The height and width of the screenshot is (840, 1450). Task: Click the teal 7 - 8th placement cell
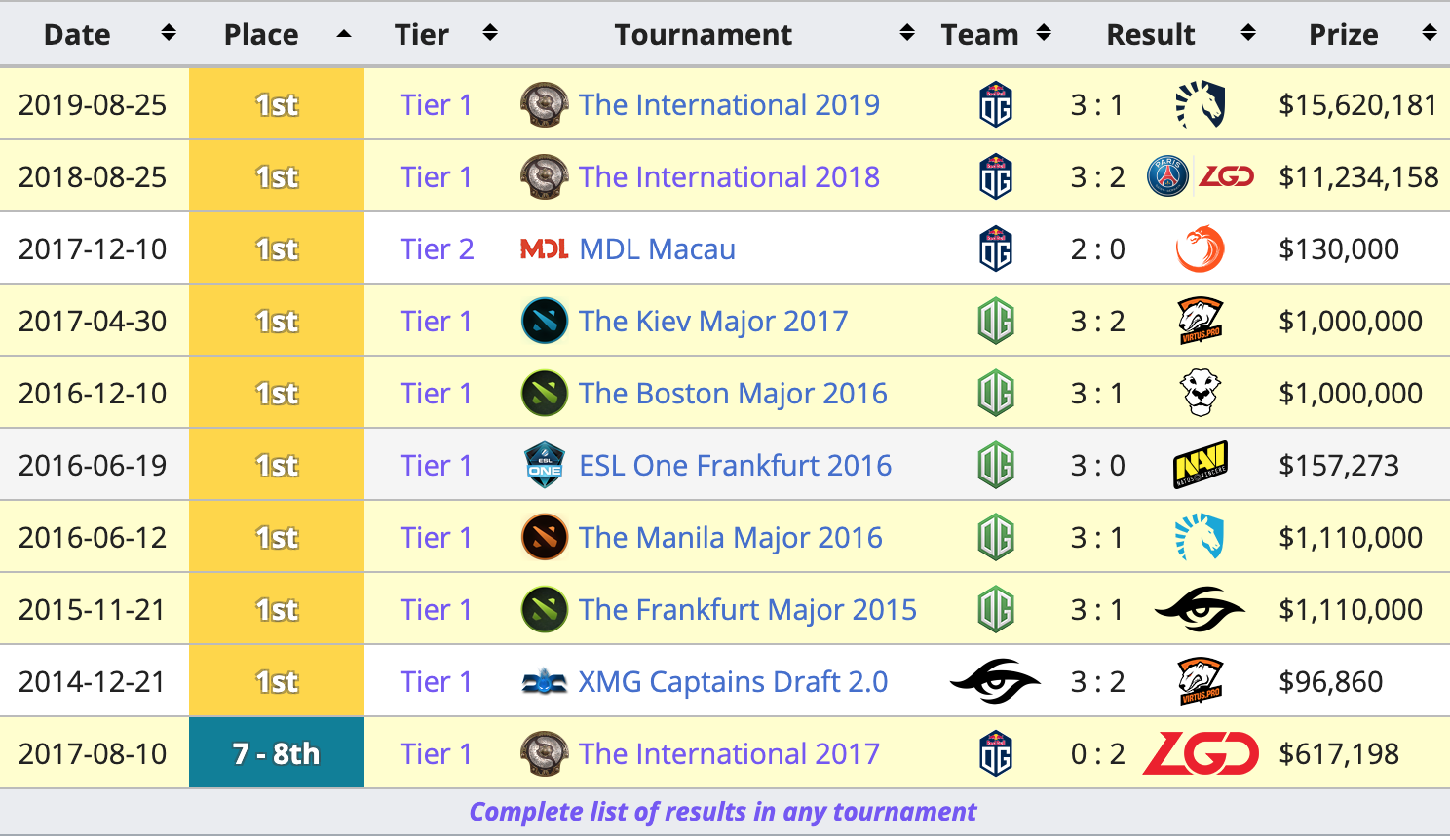tap(277, 753)
